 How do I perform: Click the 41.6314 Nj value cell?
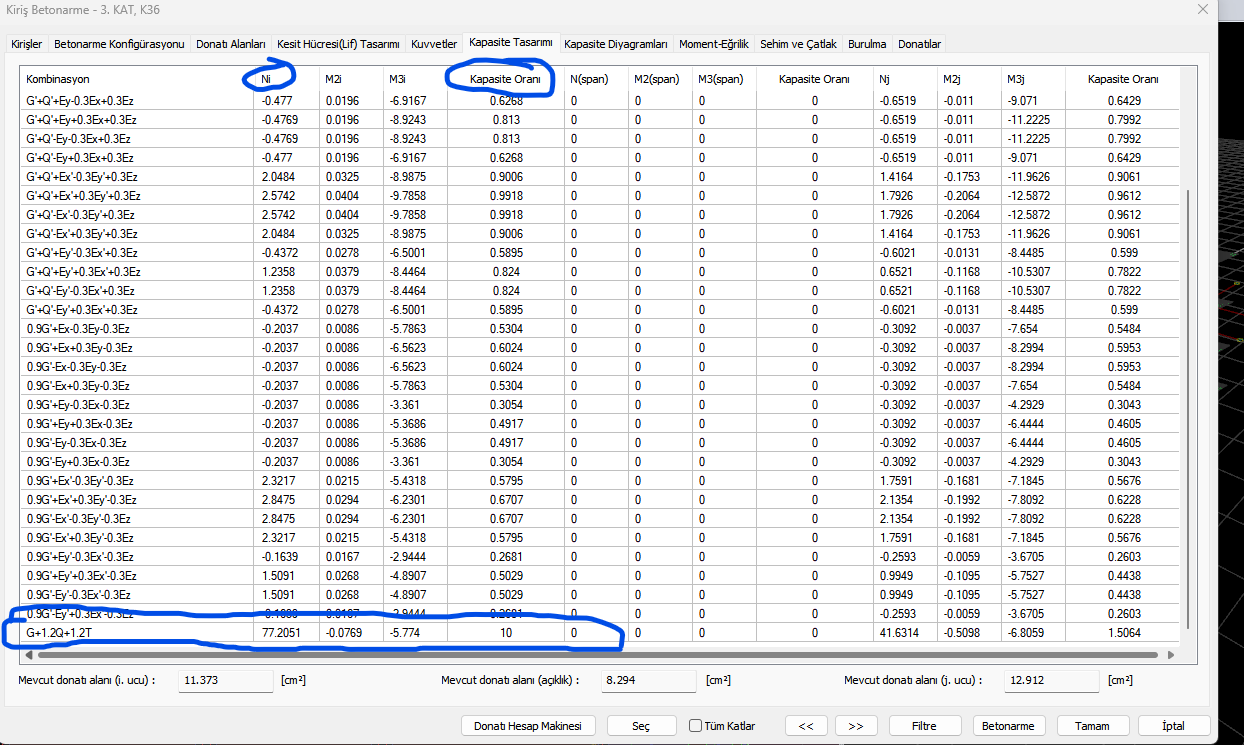pos(905,632)
